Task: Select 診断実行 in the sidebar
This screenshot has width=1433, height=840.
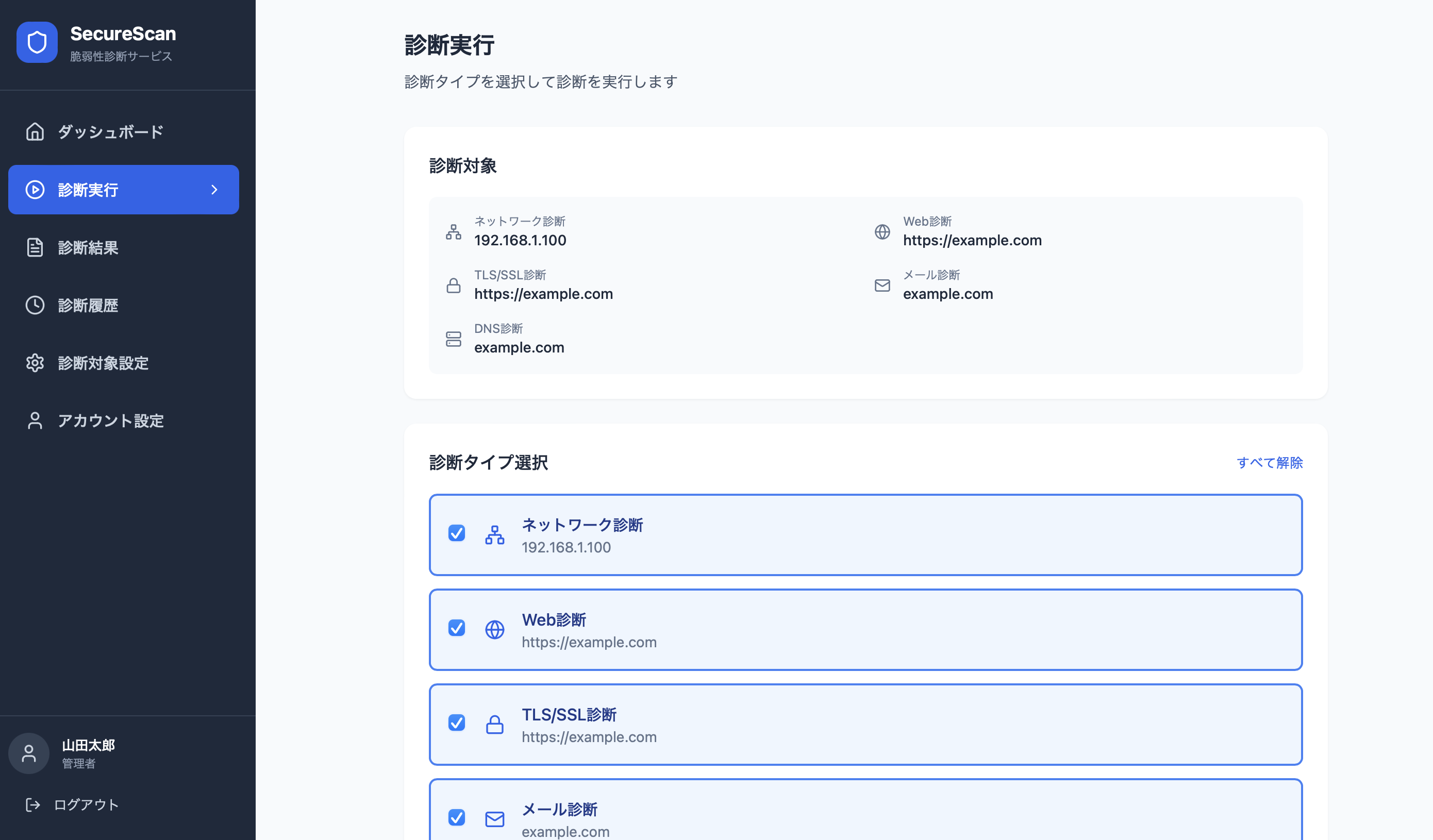Action: coord(123,190)
